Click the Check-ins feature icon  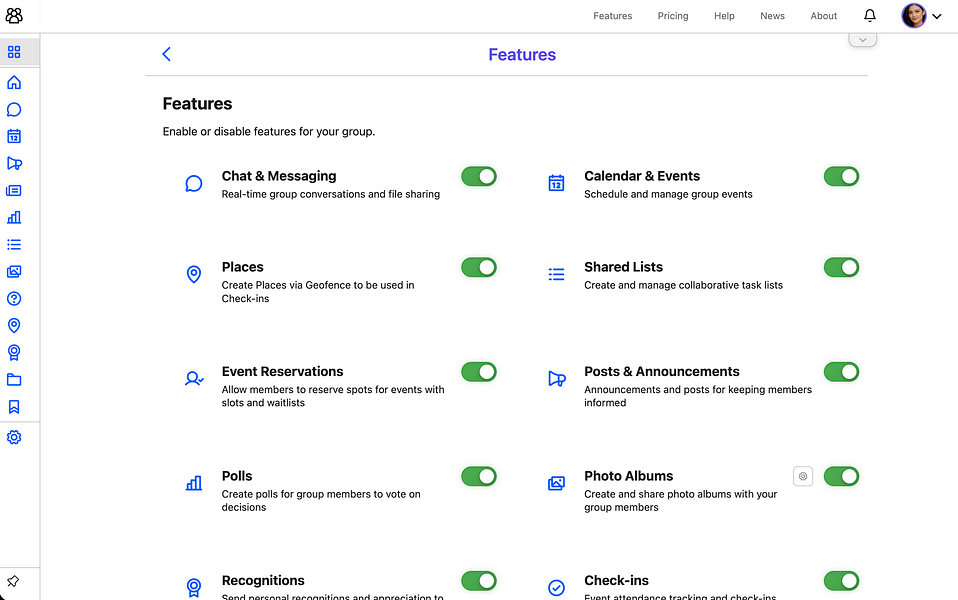pos(556,588)
